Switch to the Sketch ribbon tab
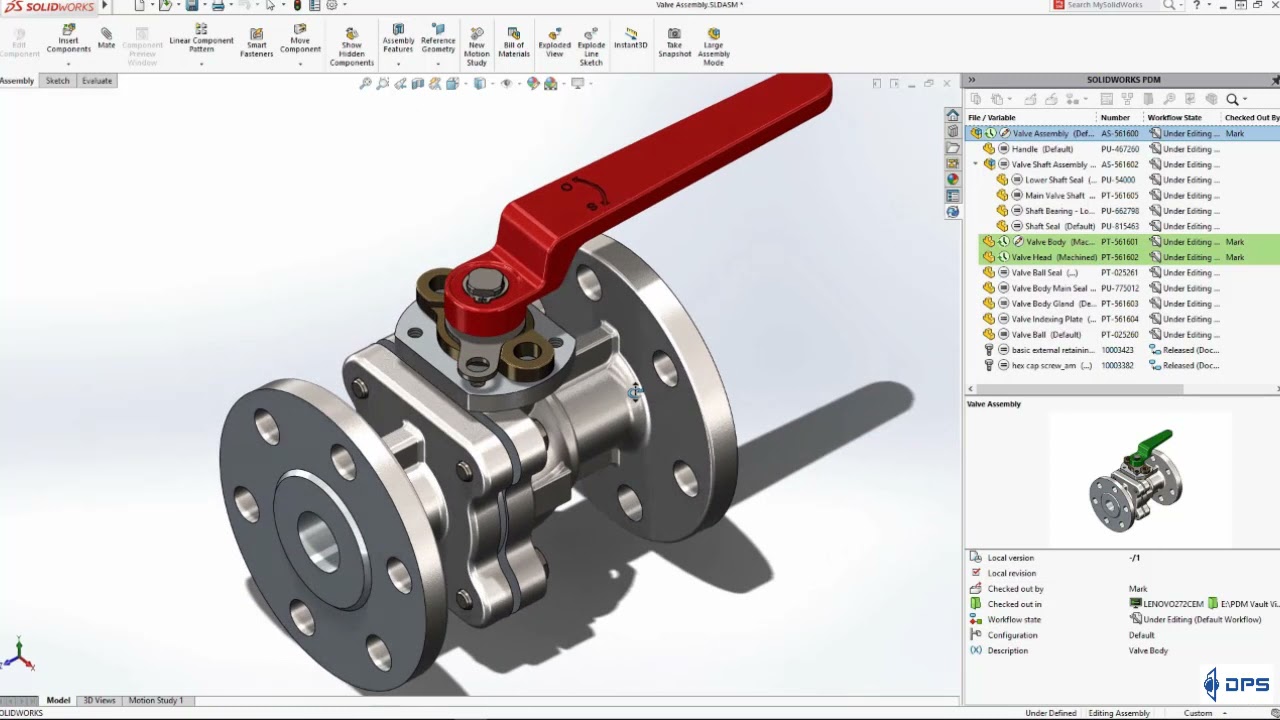1280x720 pixels. [x=58, y=81]
